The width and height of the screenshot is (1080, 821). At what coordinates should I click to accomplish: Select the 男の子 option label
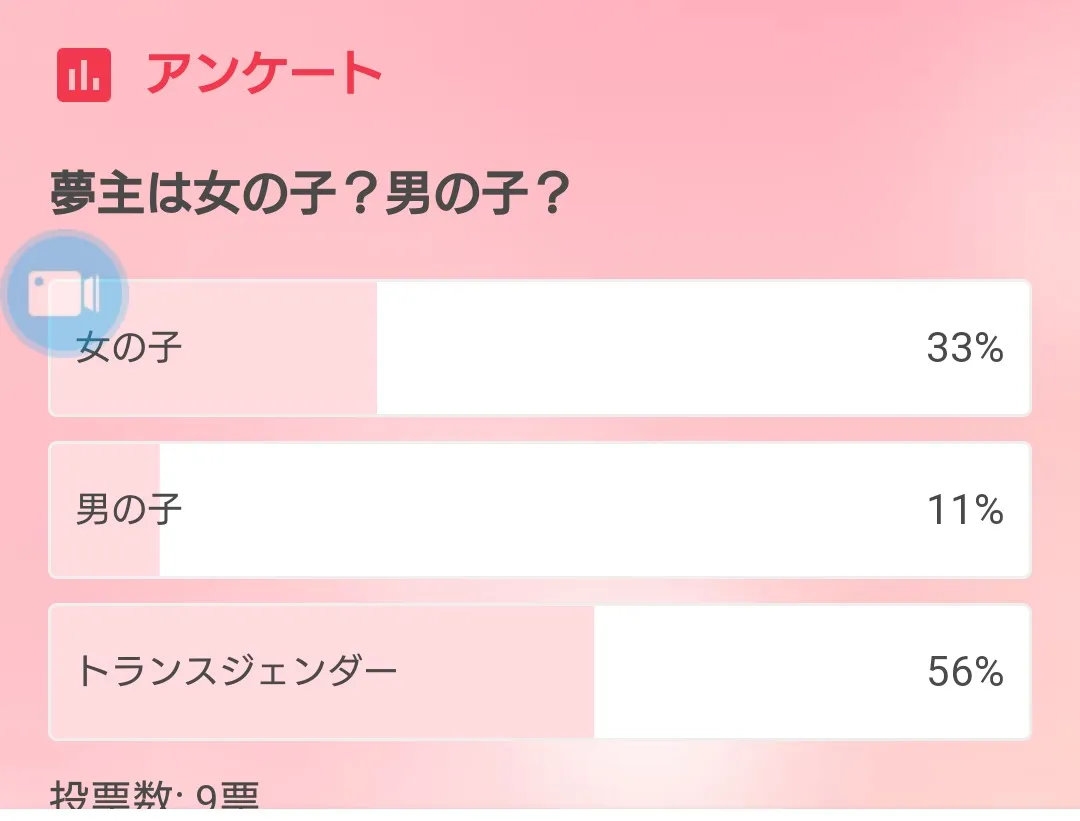130,511
